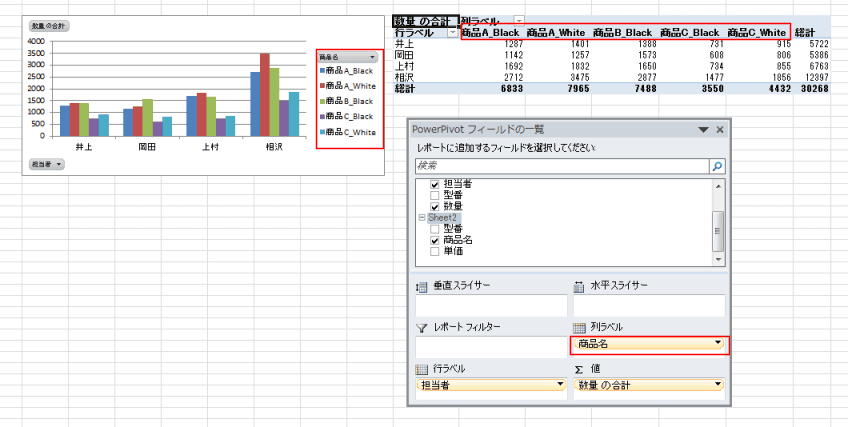848x427 pixels.
Task: Uncheck the 商品名 field checkbox
Action: [435, 241]
